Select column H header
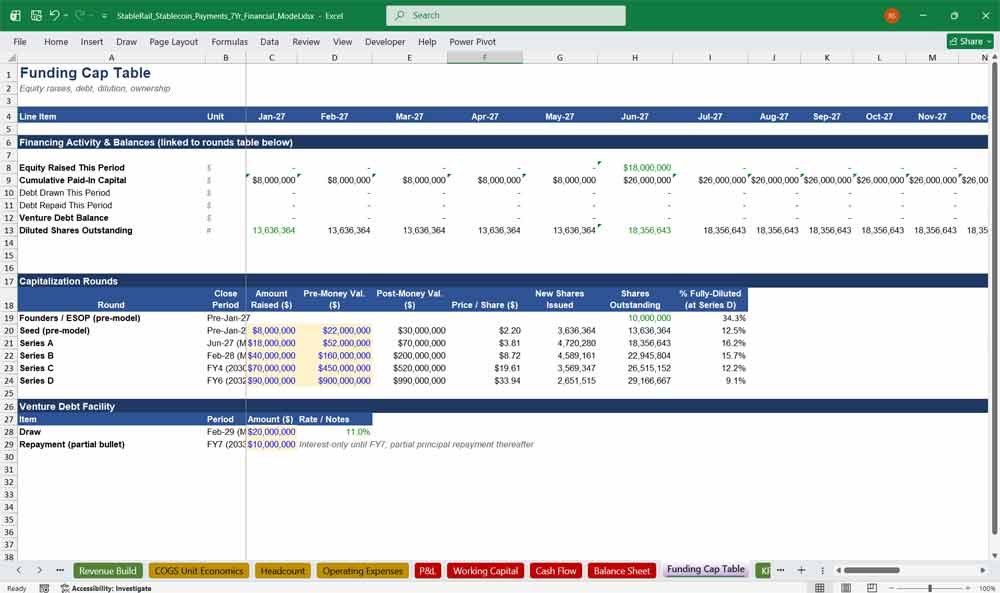The width and height of the screenshot is (1000, 593). tap(635, 58)
